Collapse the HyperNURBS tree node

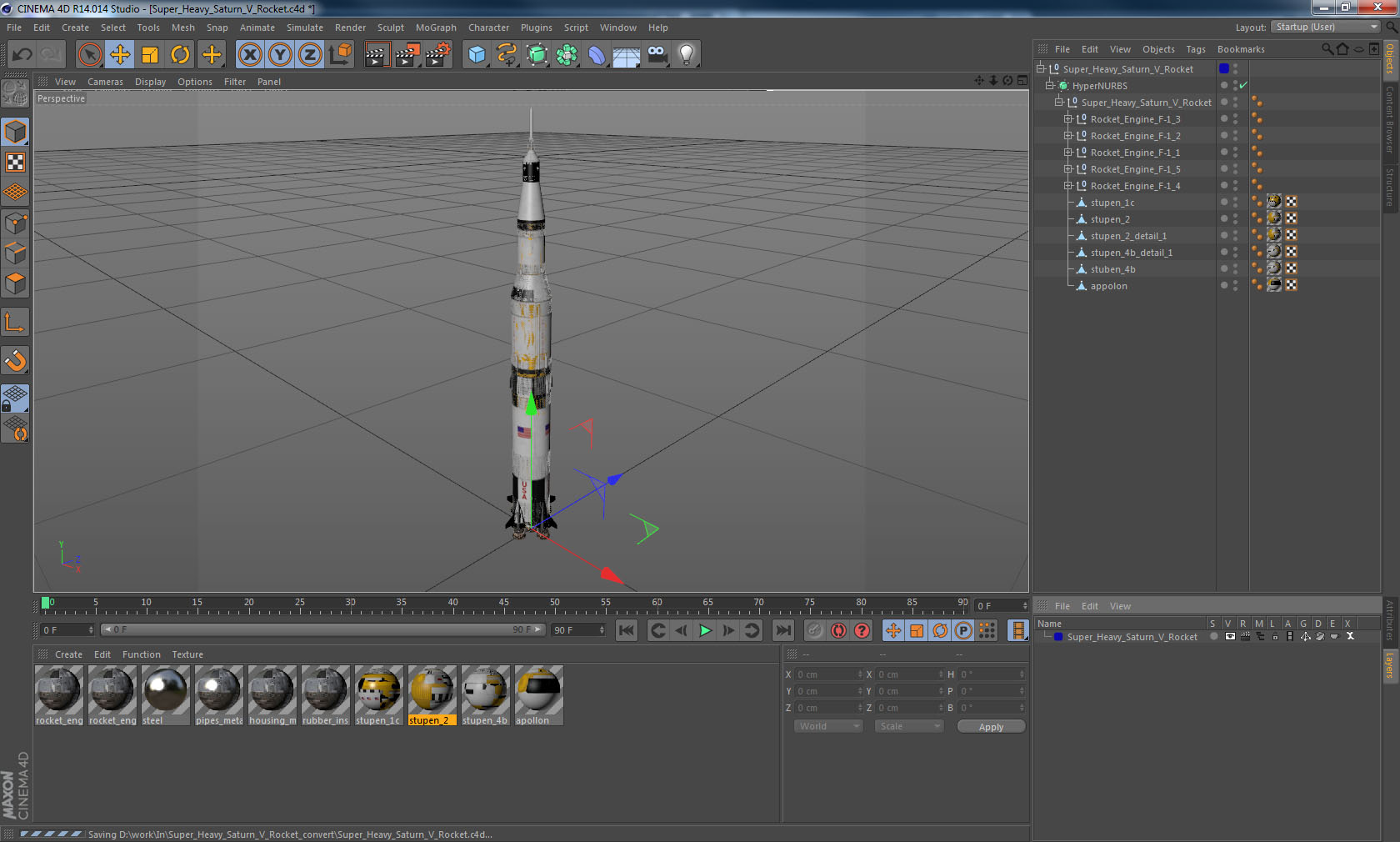[1050, 86]
